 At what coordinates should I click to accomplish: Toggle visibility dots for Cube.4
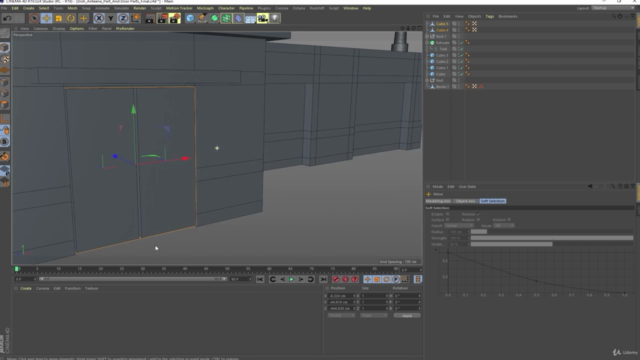pyautogui.click(x=458, y=30)
